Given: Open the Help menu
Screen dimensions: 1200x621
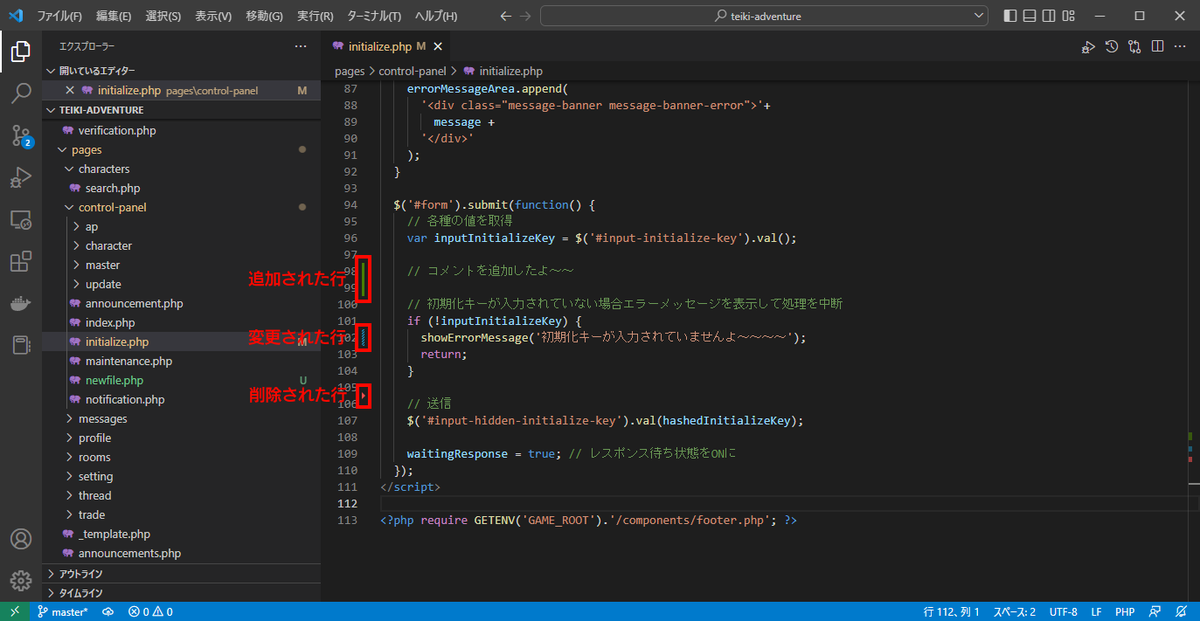Looking at the screenshot, I should pos(436,16).
